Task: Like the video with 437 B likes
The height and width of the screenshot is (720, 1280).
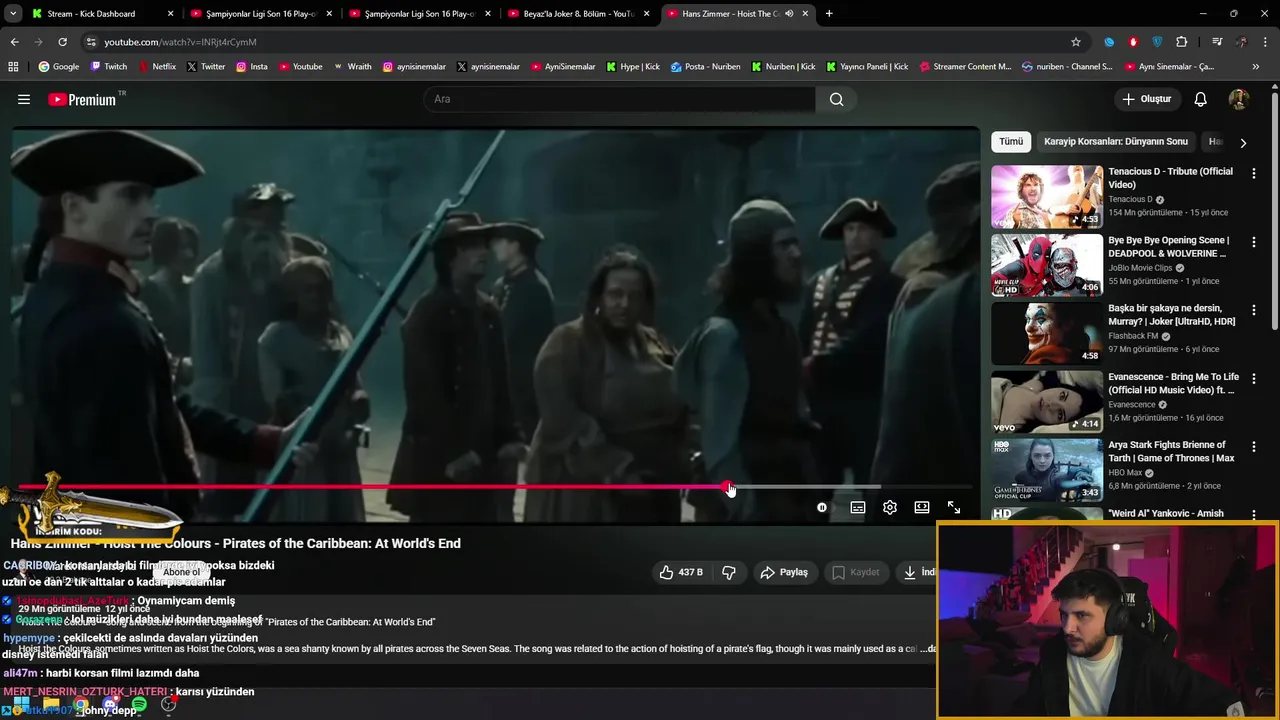Action: tap(680, 572)
